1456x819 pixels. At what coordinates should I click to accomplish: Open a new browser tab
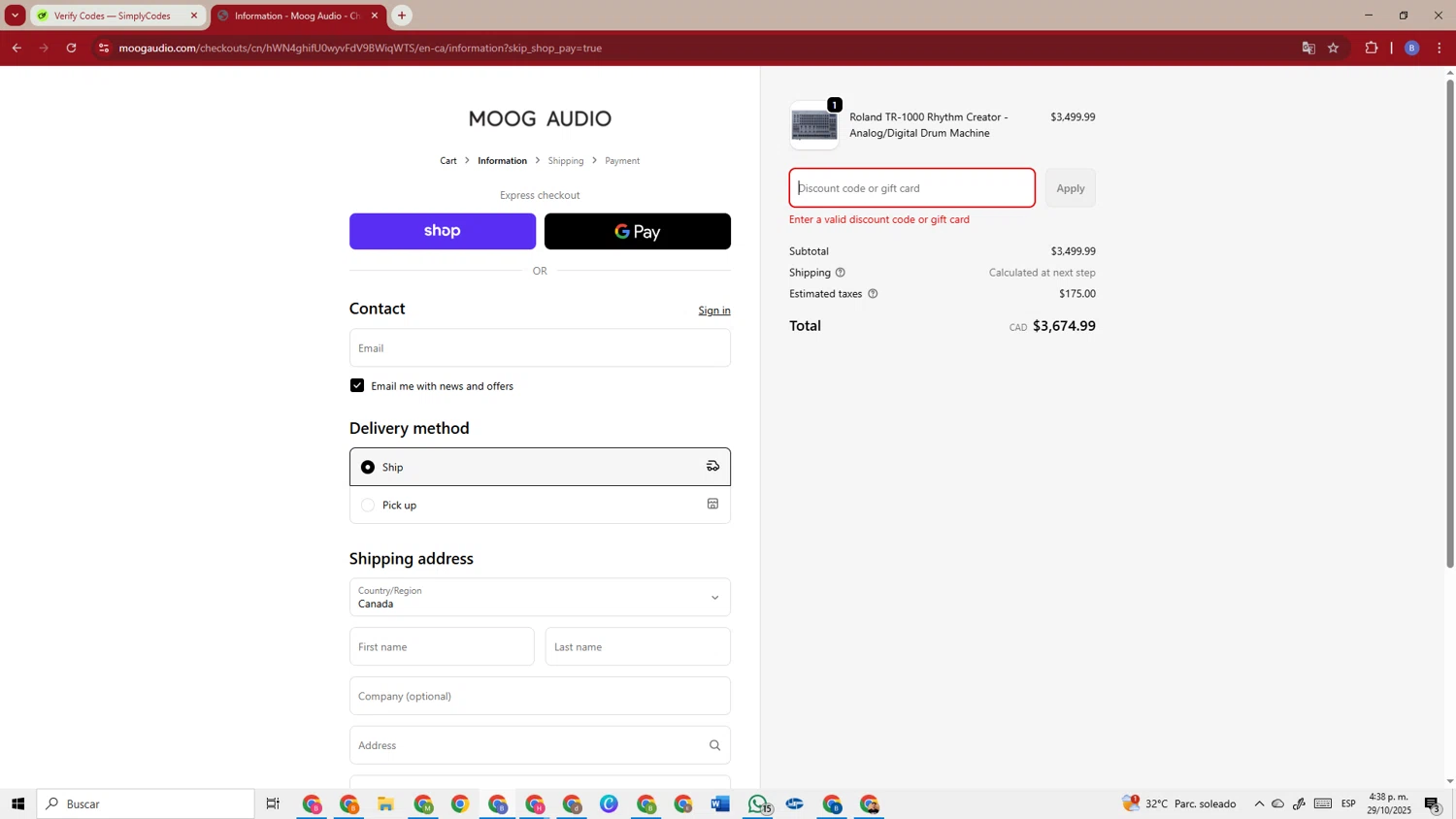402,16
